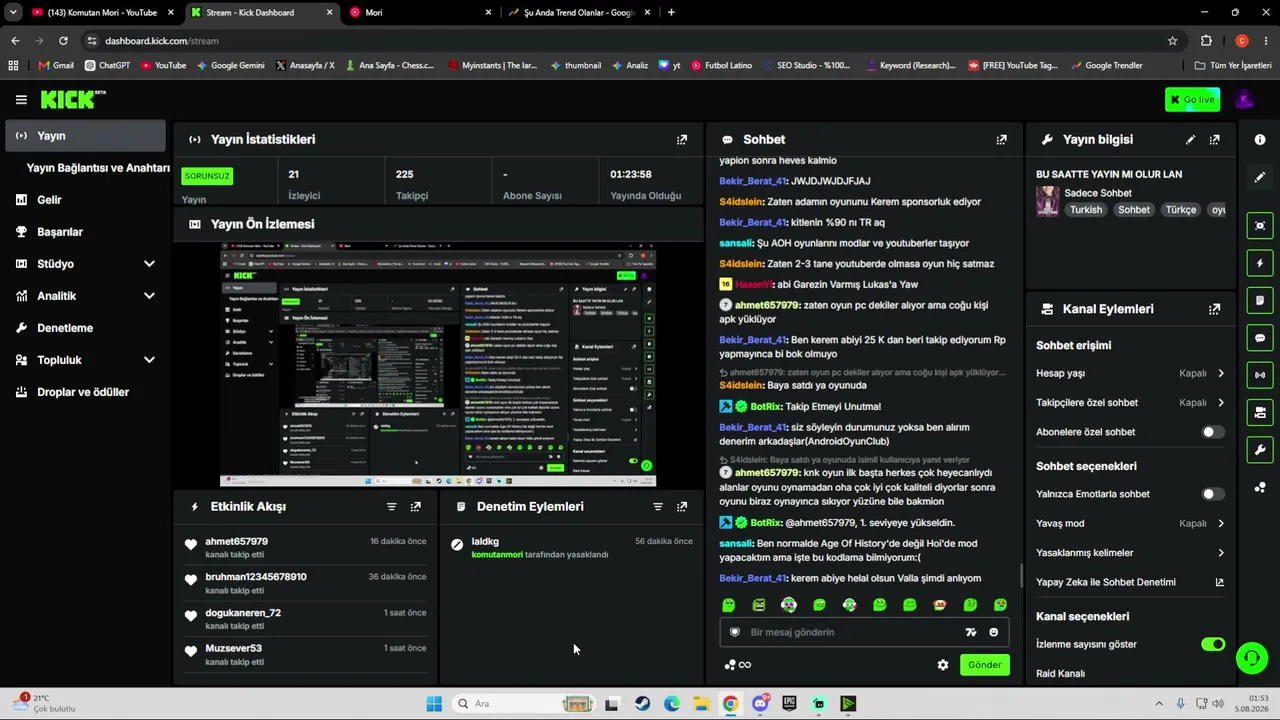Toggle the channel actions widget icon in right rail
Image resolution: width=1280 pixels, height=720 pixels.
(x=1260, y=412)
